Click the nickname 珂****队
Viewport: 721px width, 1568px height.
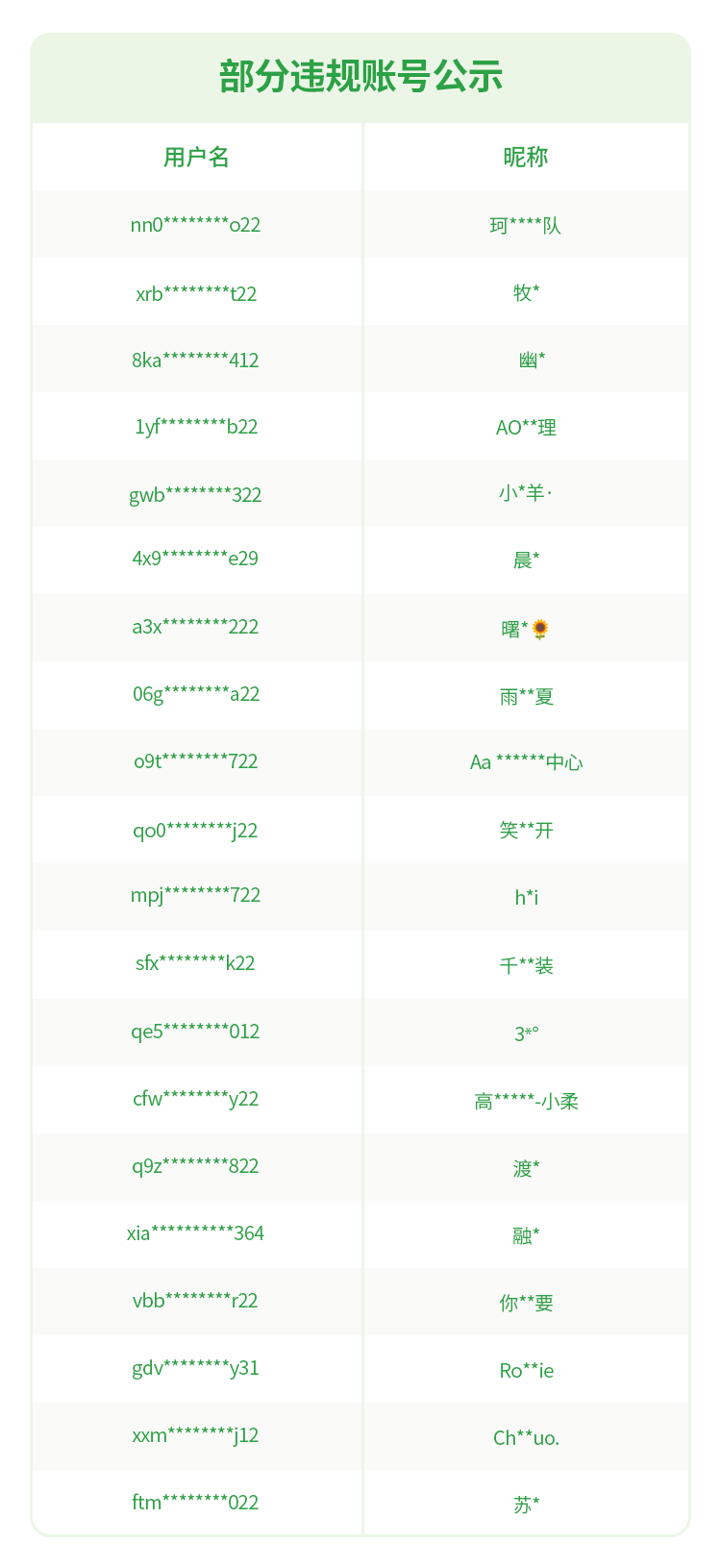[526, 226]
